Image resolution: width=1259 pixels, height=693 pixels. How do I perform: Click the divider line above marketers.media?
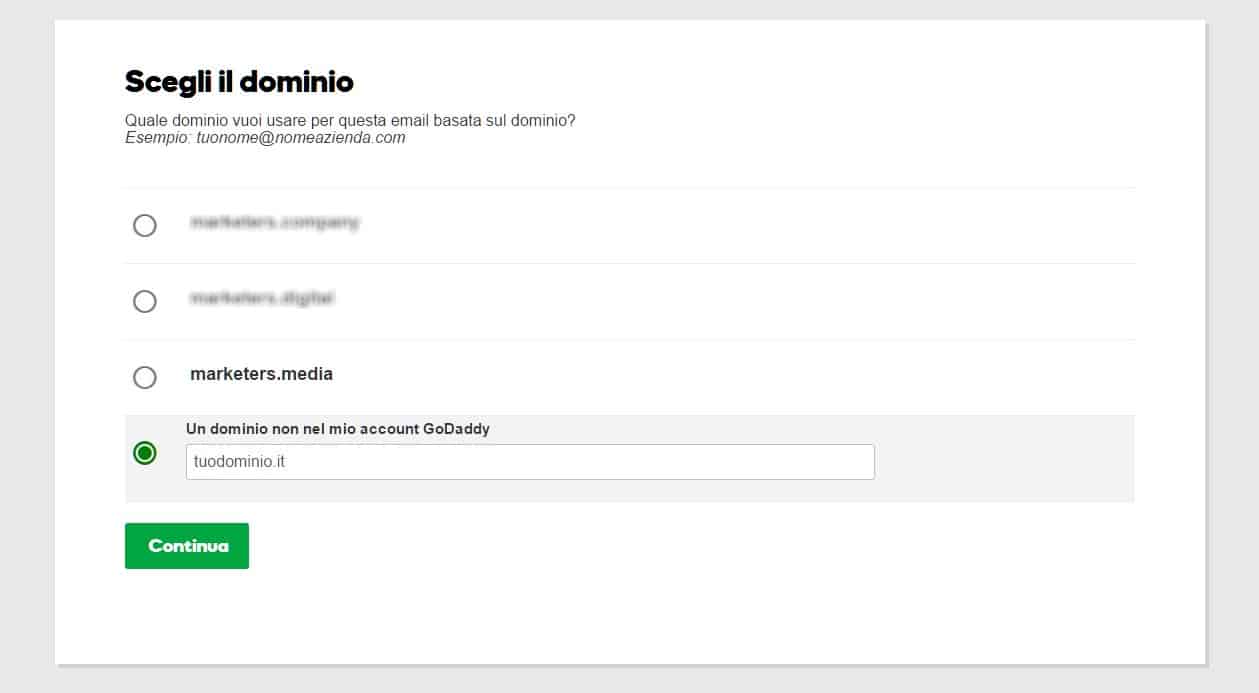point(630,339)
